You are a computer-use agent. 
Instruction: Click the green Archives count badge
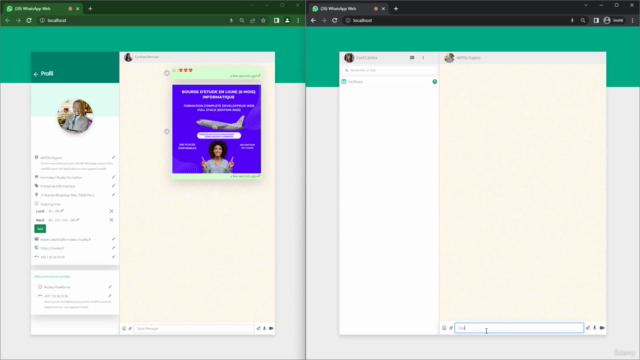coord(435,82)
